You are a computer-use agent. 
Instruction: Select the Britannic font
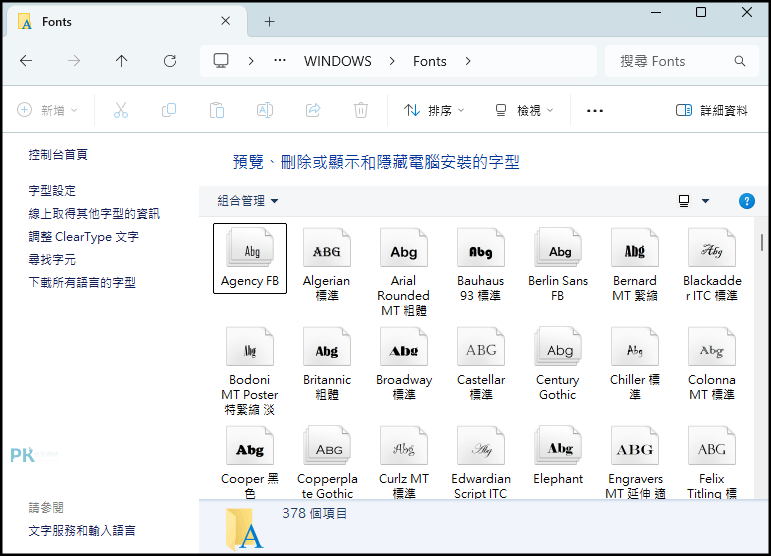tap(326, 365)
